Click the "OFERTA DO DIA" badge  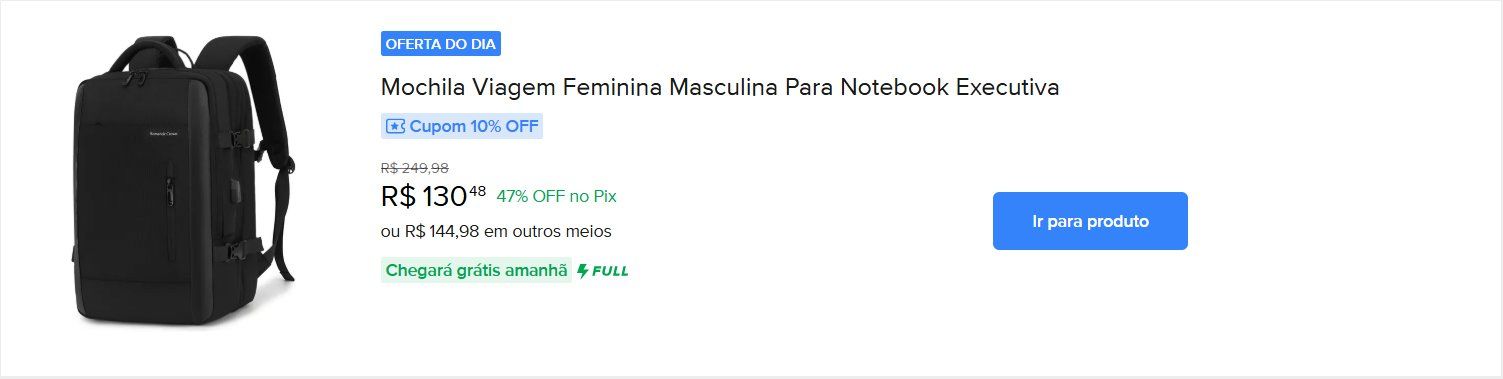point(440,43)
